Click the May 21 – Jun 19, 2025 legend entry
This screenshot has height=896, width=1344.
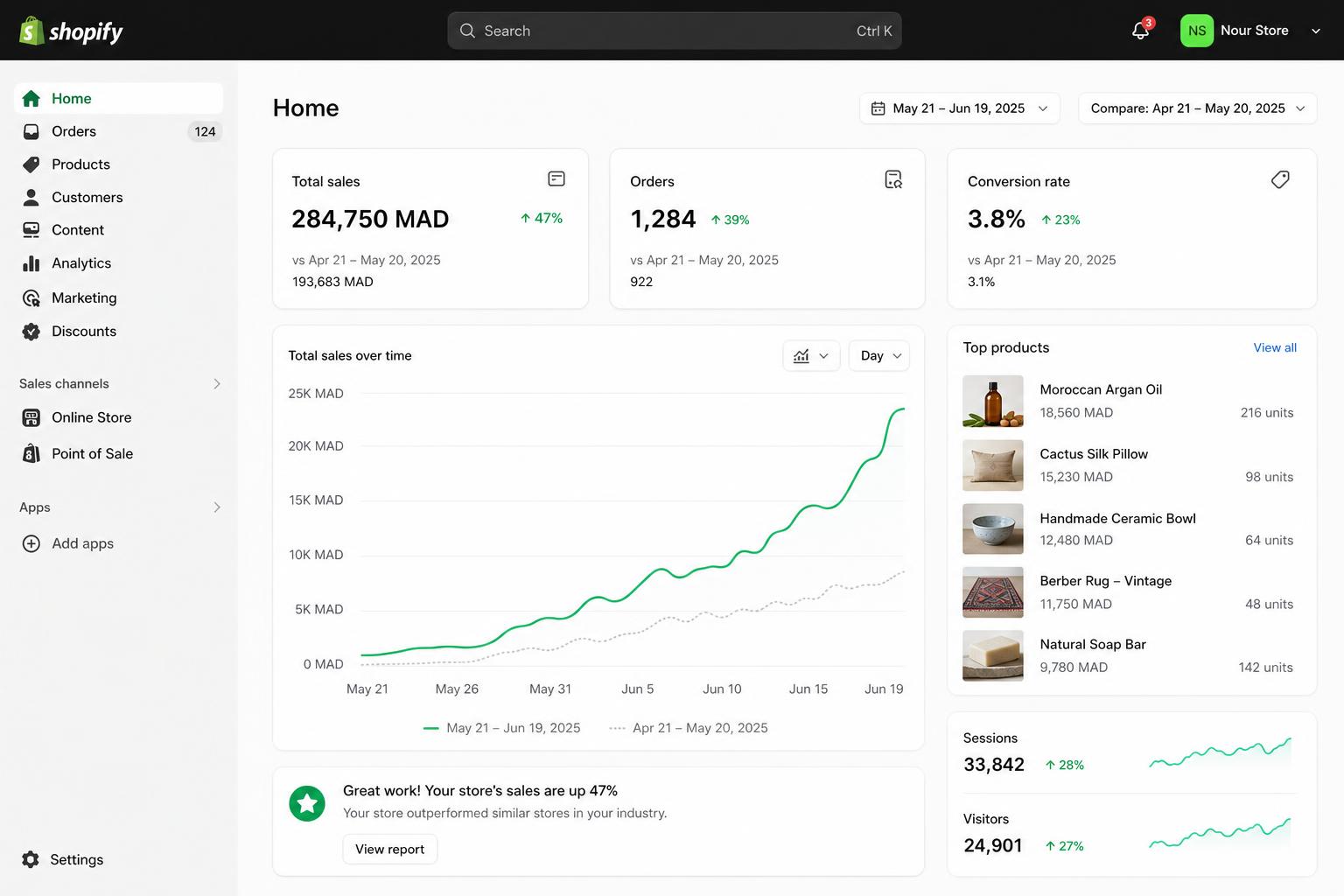click(501, 728)
